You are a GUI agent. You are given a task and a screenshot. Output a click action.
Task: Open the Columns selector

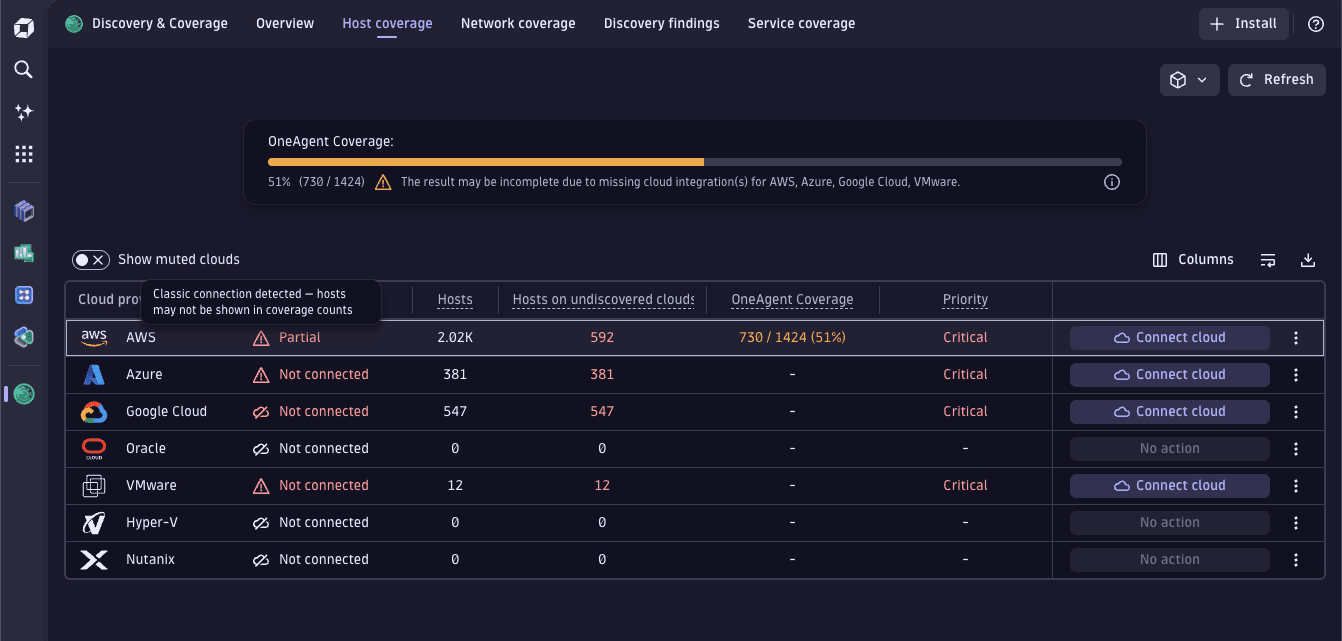pyautogui.click(x=1193, y=260)
